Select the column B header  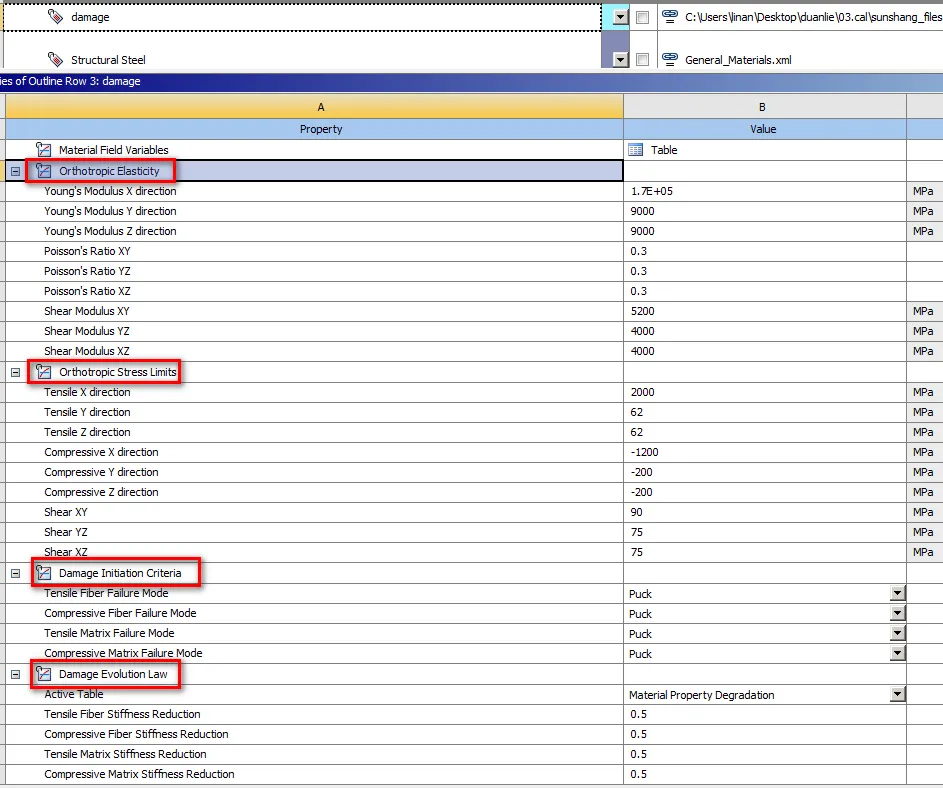coord(763,107)
